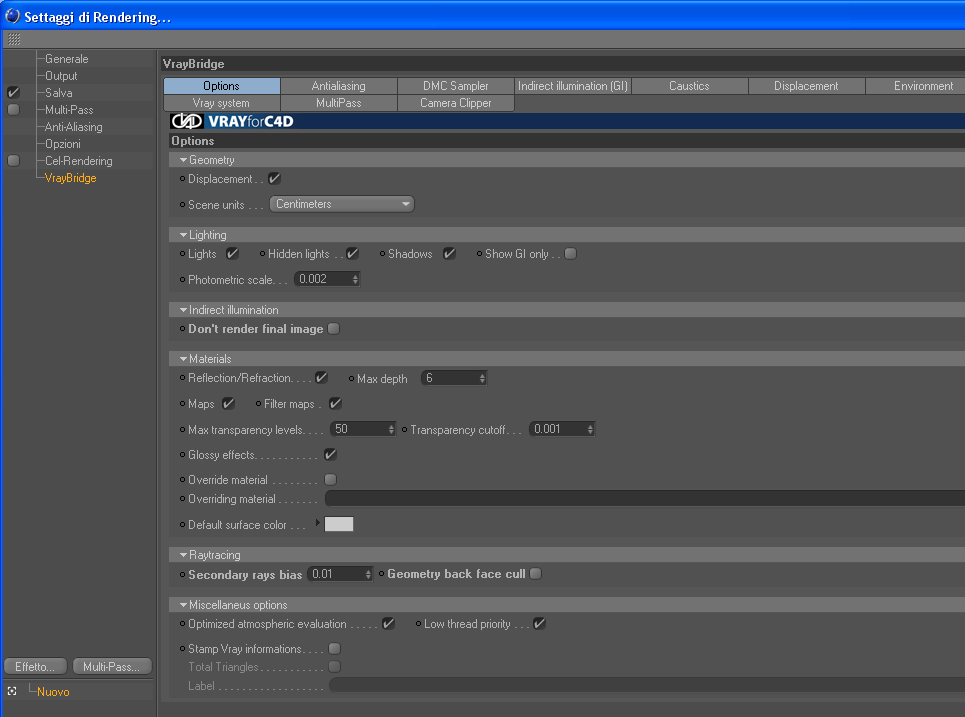The width and height of the screenshot is (965, 717).
Task: Select Generale in the settings tree
Action: coord(66,59)
